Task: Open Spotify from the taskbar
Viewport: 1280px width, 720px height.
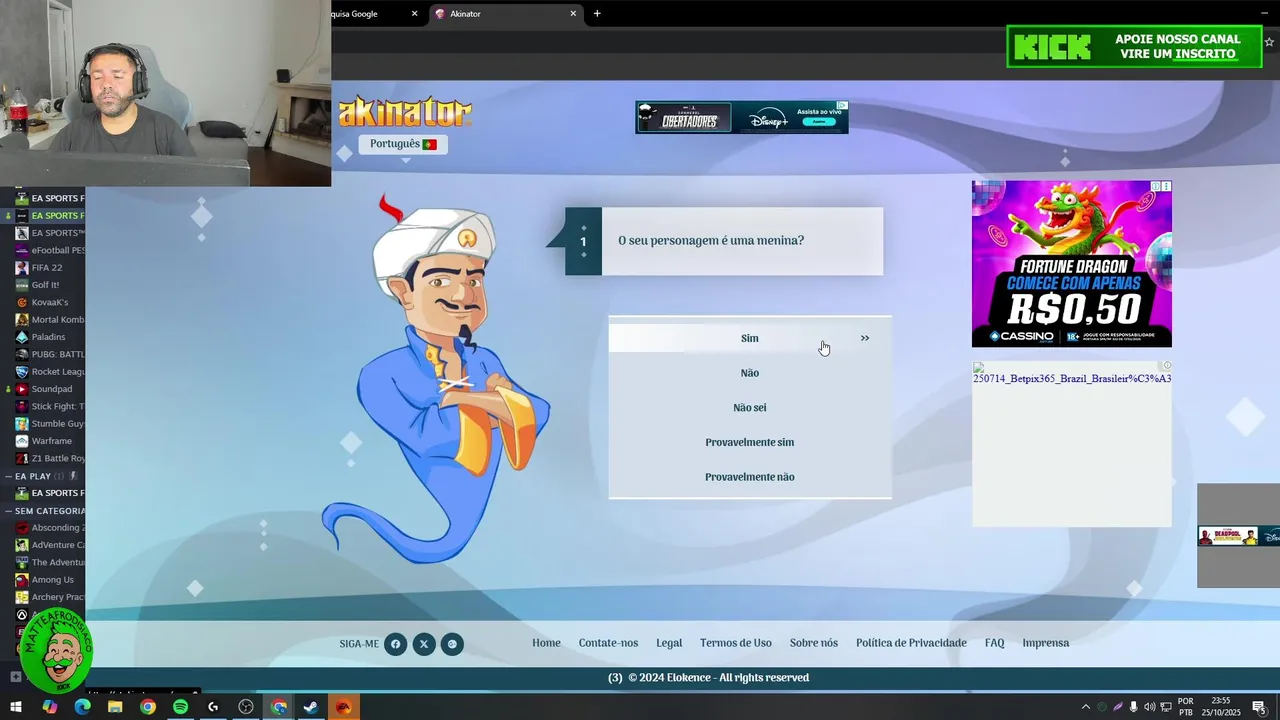Action: pyautogui.click(x=180, y=707)
